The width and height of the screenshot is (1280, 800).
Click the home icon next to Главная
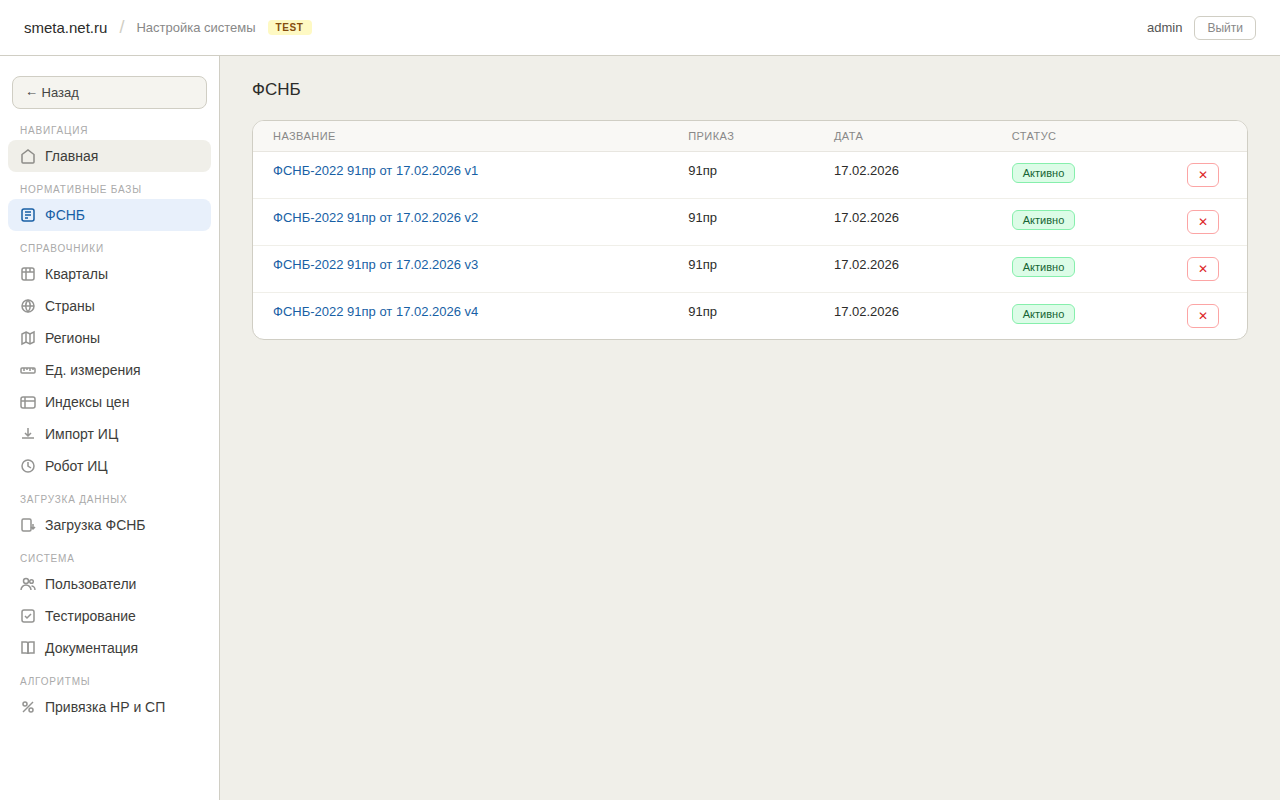click(x=28, y=156)
